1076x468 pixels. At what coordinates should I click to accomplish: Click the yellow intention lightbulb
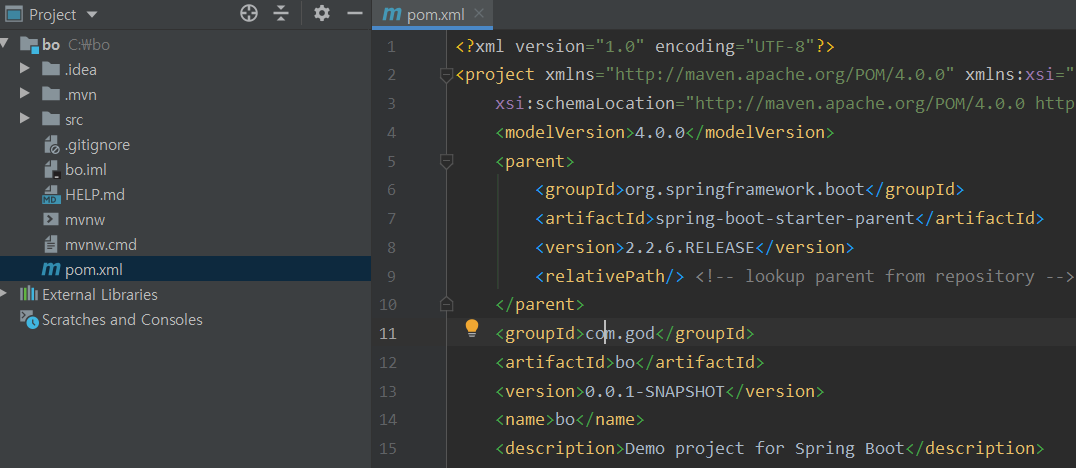471,328
